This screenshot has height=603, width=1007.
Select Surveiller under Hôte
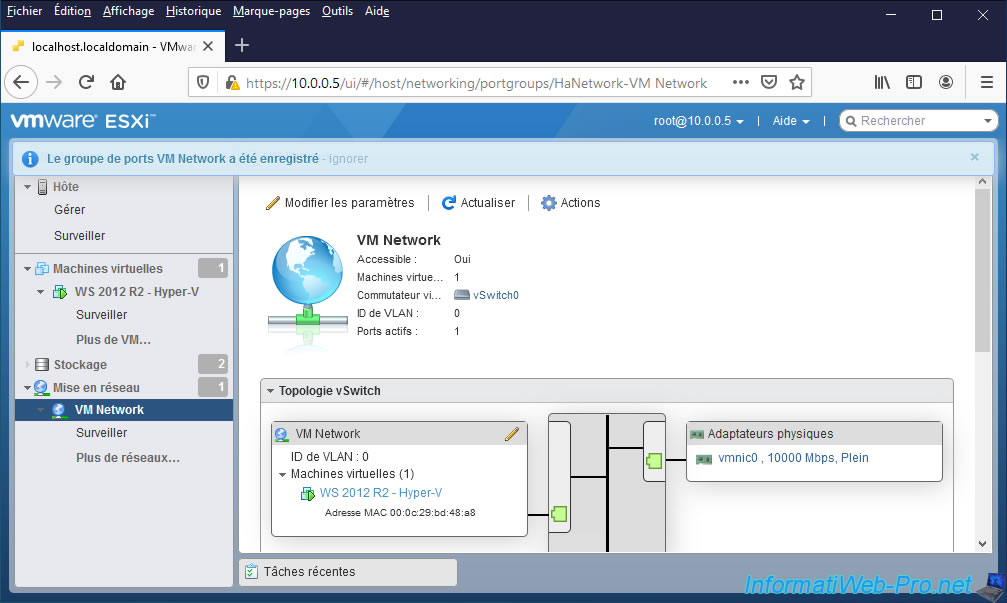(x=80, y=236)
